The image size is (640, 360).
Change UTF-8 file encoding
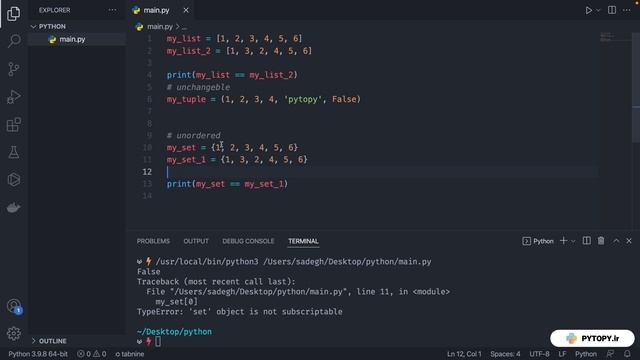[539, 354]
